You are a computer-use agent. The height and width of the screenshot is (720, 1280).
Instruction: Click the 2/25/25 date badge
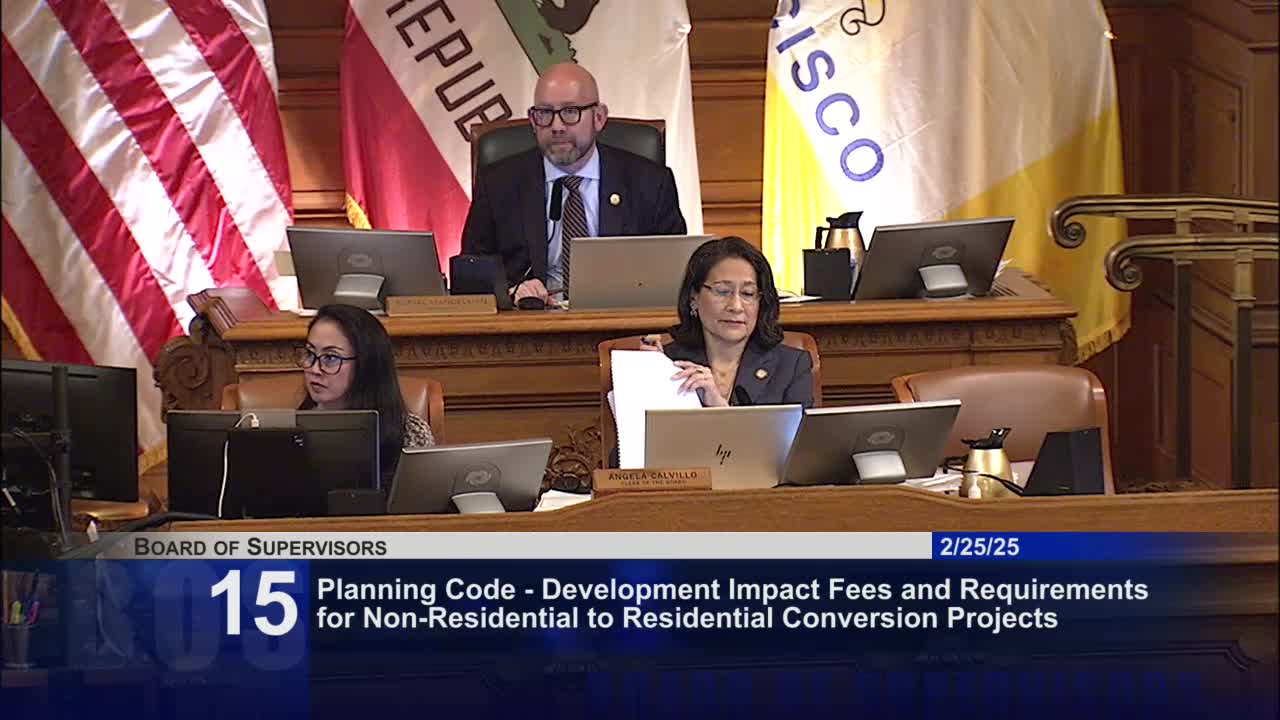tap(979, 547)
